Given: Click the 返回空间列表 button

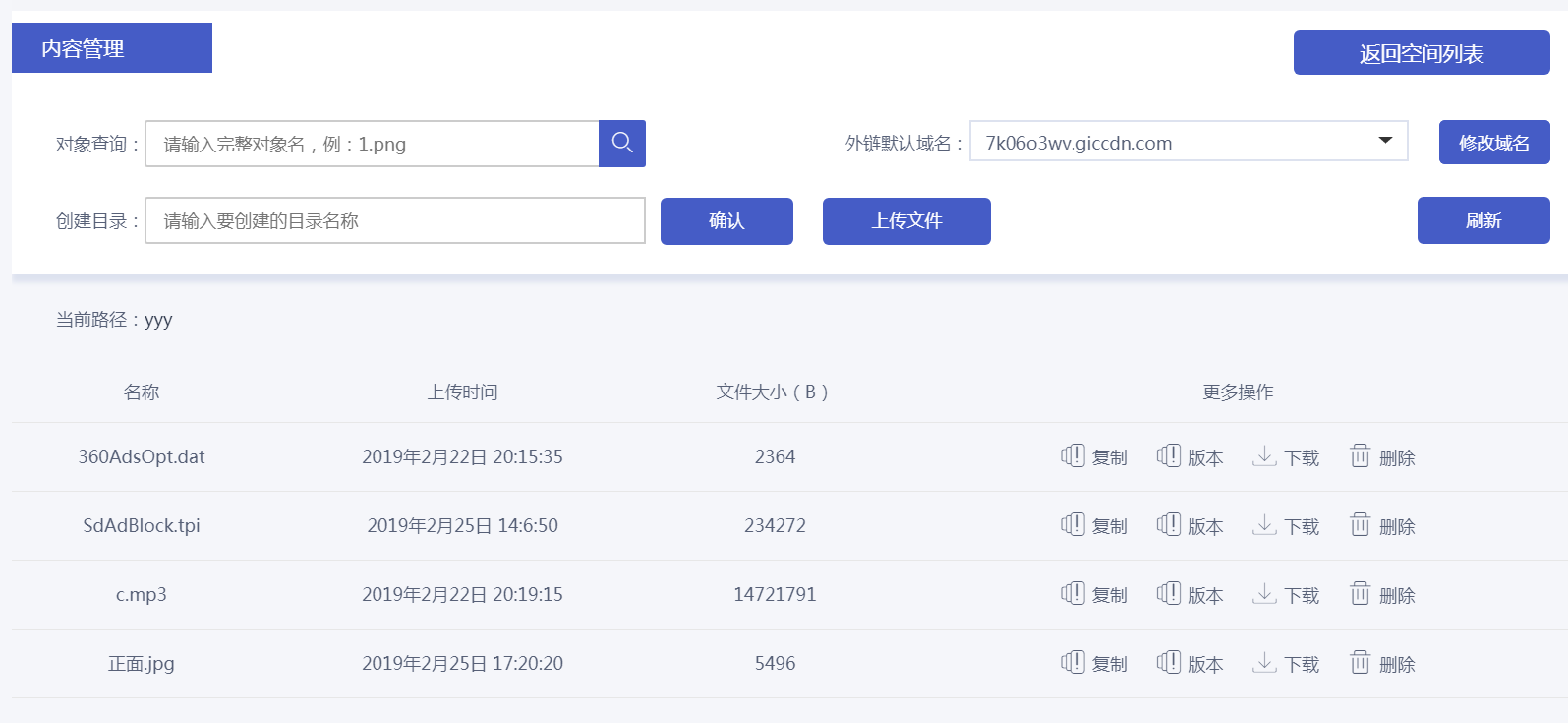Looking at the screenshot, I should tap(1422, 53).
